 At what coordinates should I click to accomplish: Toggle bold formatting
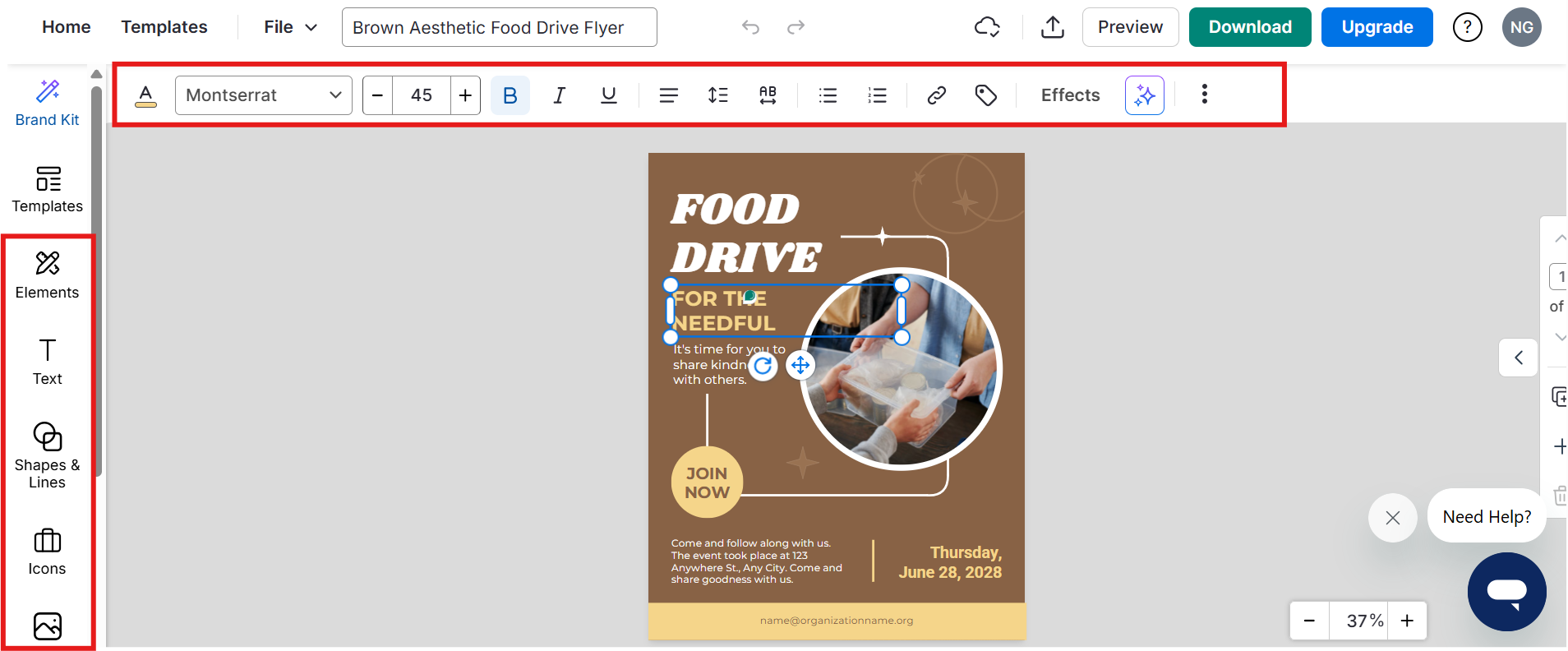510,95
